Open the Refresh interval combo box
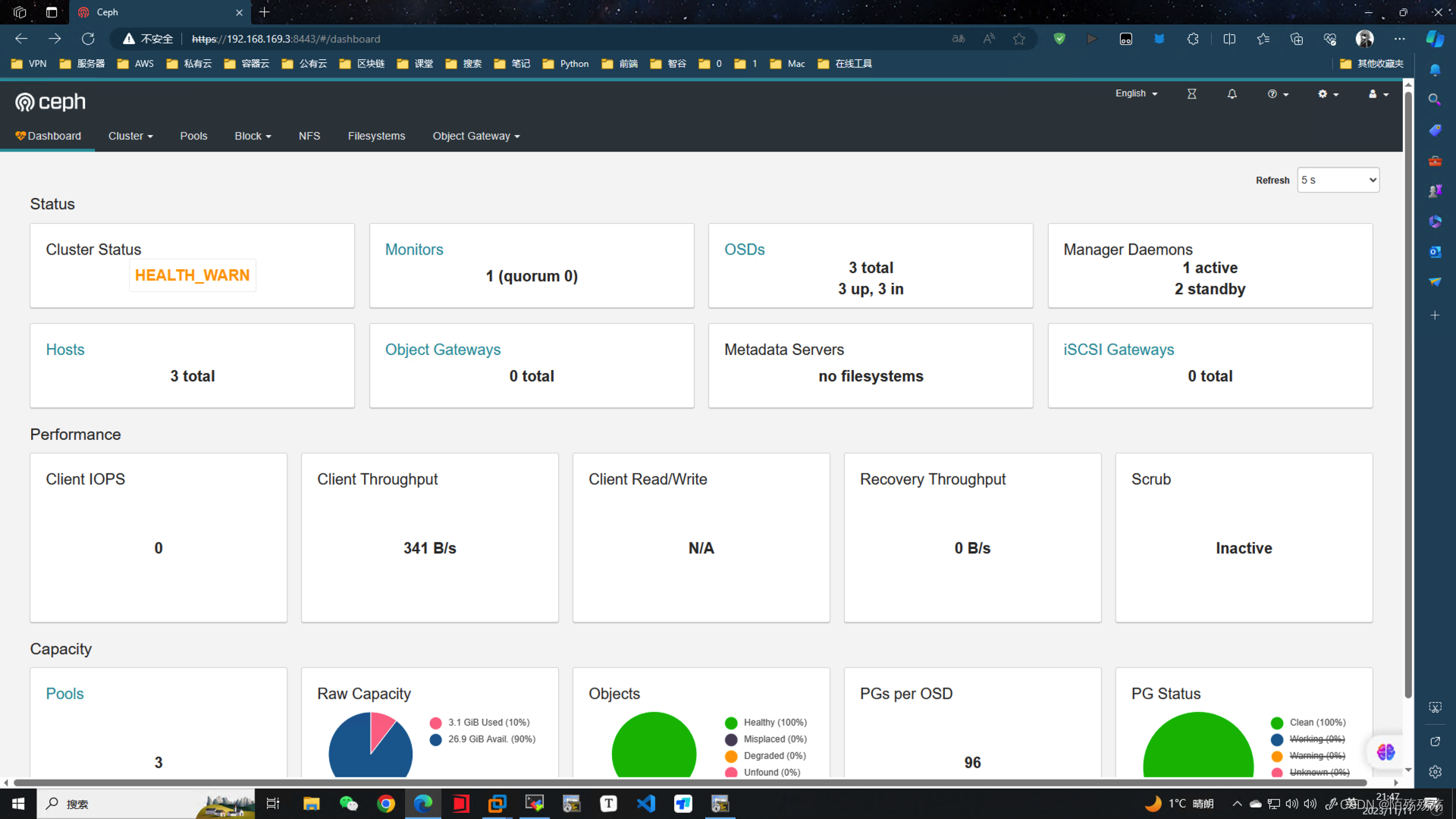Viewport: 1456px width, 819px height. coord(1338,180)
